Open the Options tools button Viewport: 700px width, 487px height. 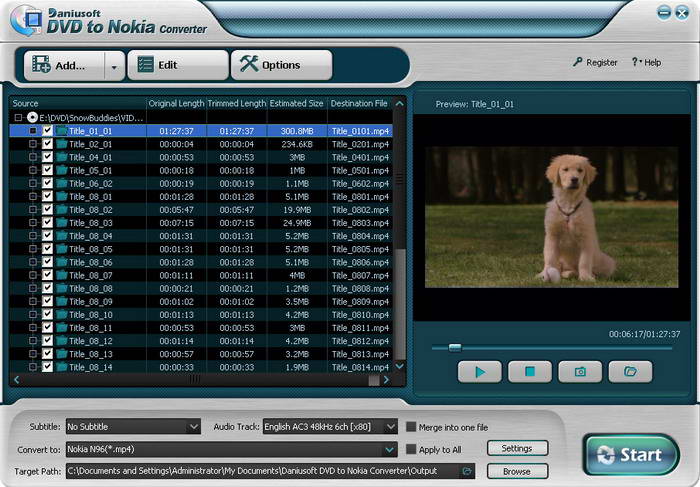coord(281,65)
